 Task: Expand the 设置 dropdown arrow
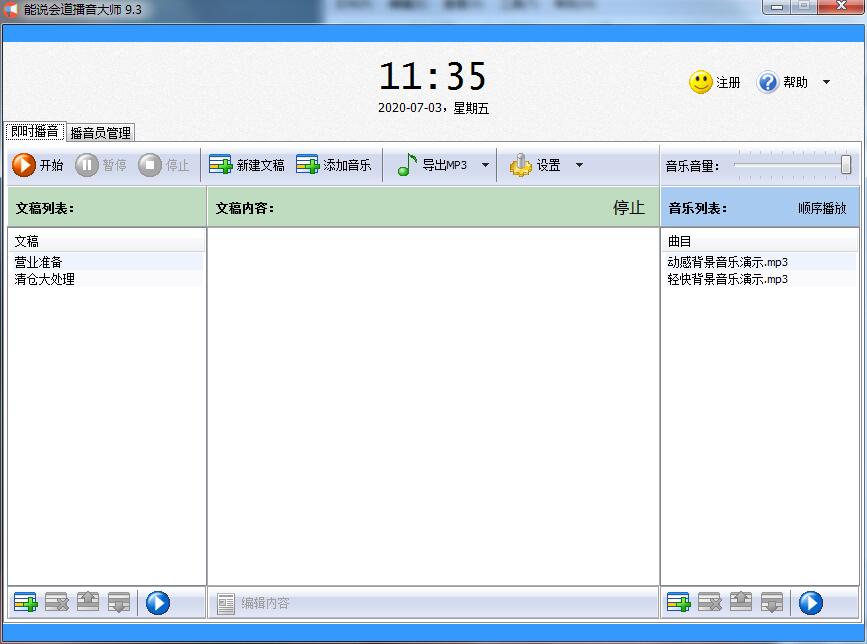(x=579, y=165)
